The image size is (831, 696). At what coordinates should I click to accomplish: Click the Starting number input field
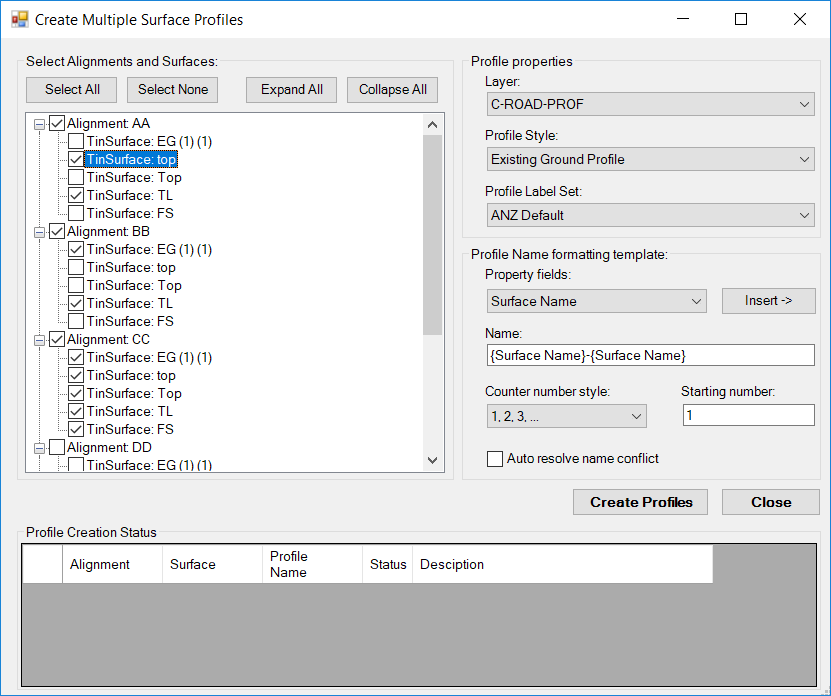(x=748, y=415)
